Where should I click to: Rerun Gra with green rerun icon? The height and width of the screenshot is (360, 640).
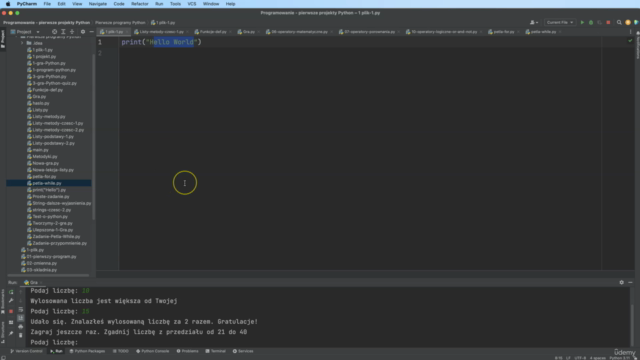[11, 292]
